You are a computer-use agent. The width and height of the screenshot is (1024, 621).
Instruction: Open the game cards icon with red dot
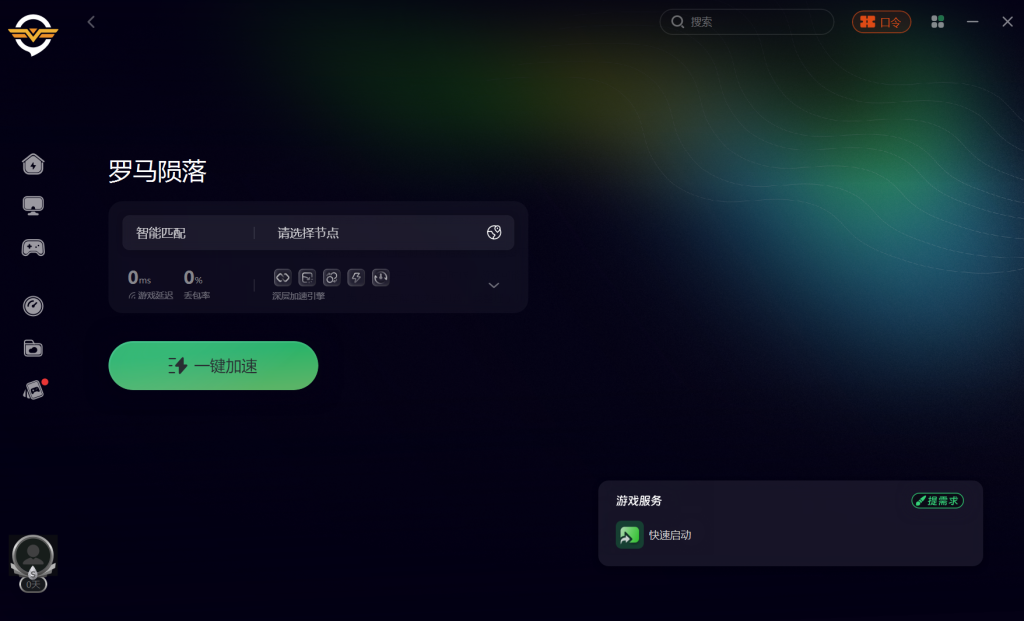click(34, 390)
